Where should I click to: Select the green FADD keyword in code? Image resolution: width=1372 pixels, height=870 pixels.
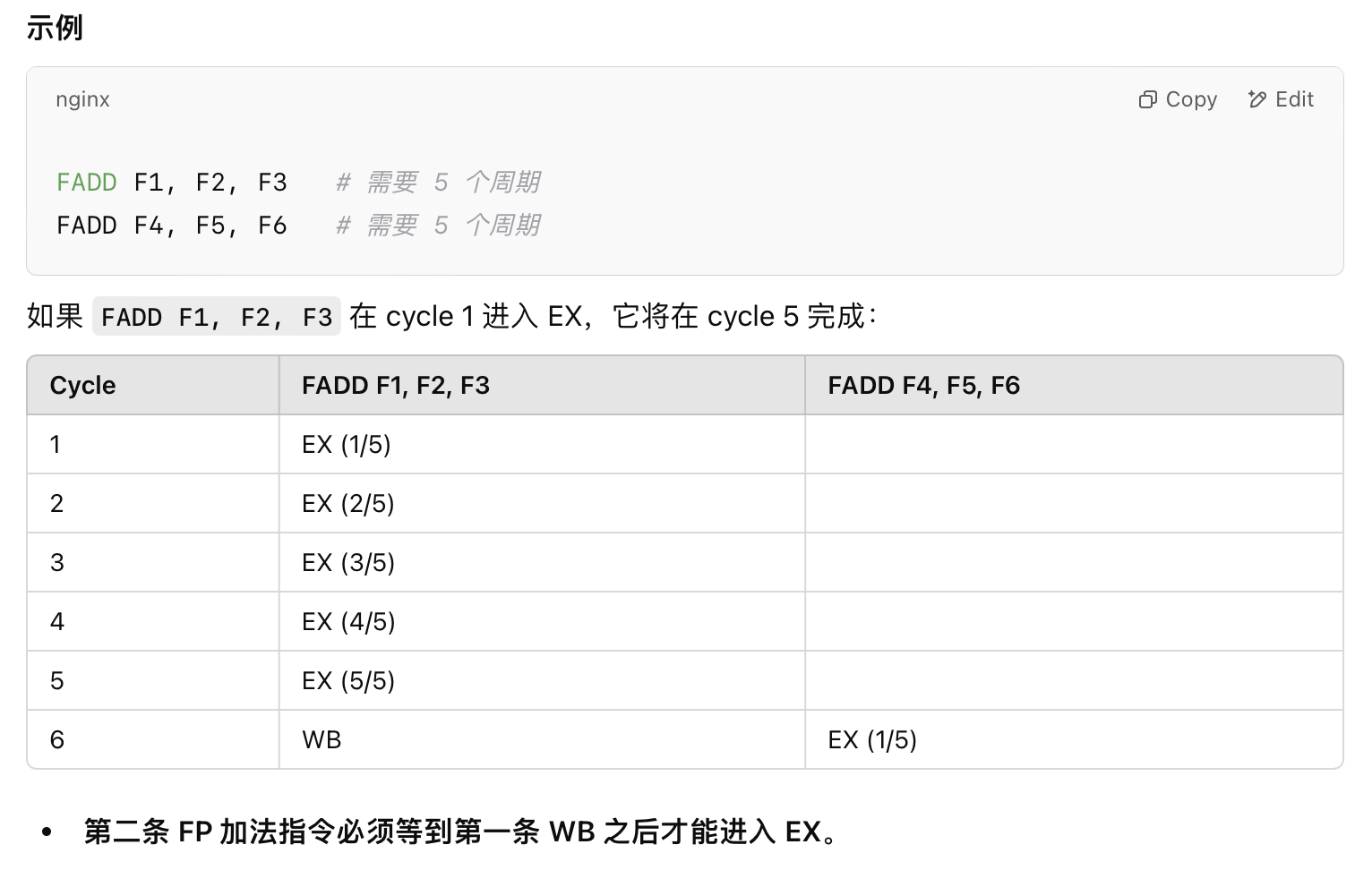[x=87, y=182]
